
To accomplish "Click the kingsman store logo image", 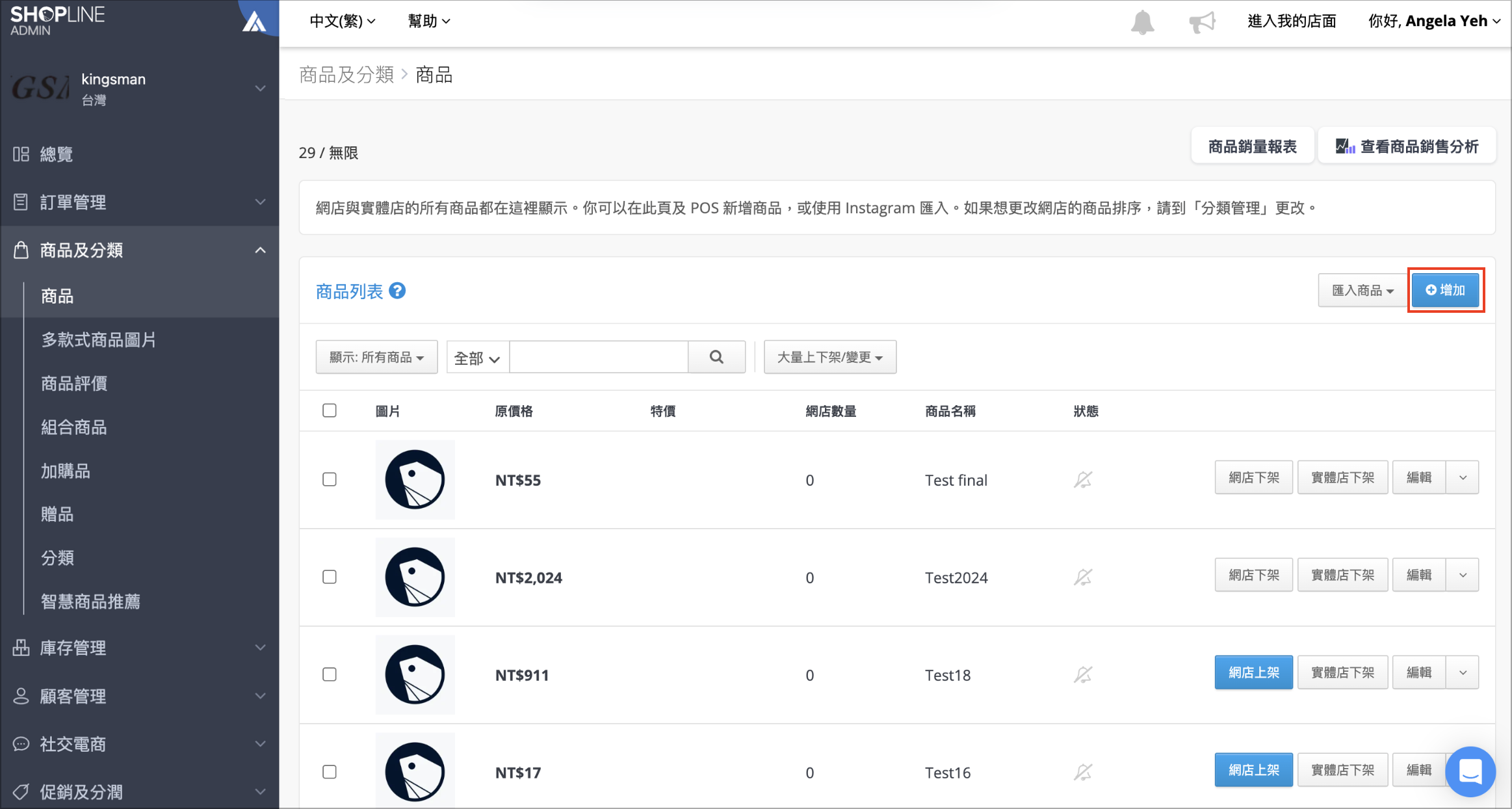I will tap(40, 88).
